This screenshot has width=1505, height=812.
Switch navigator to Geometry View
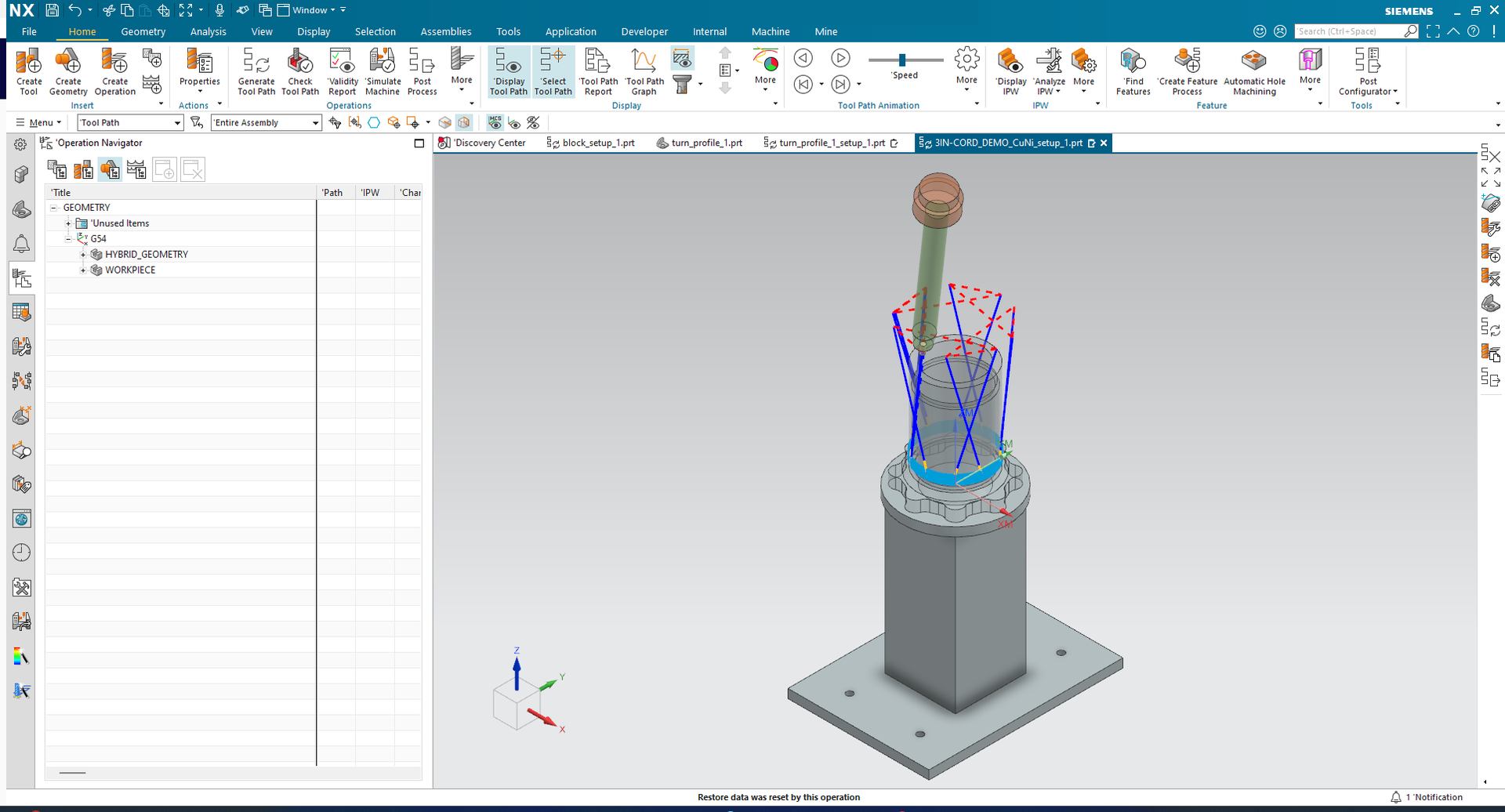point(110,169)
